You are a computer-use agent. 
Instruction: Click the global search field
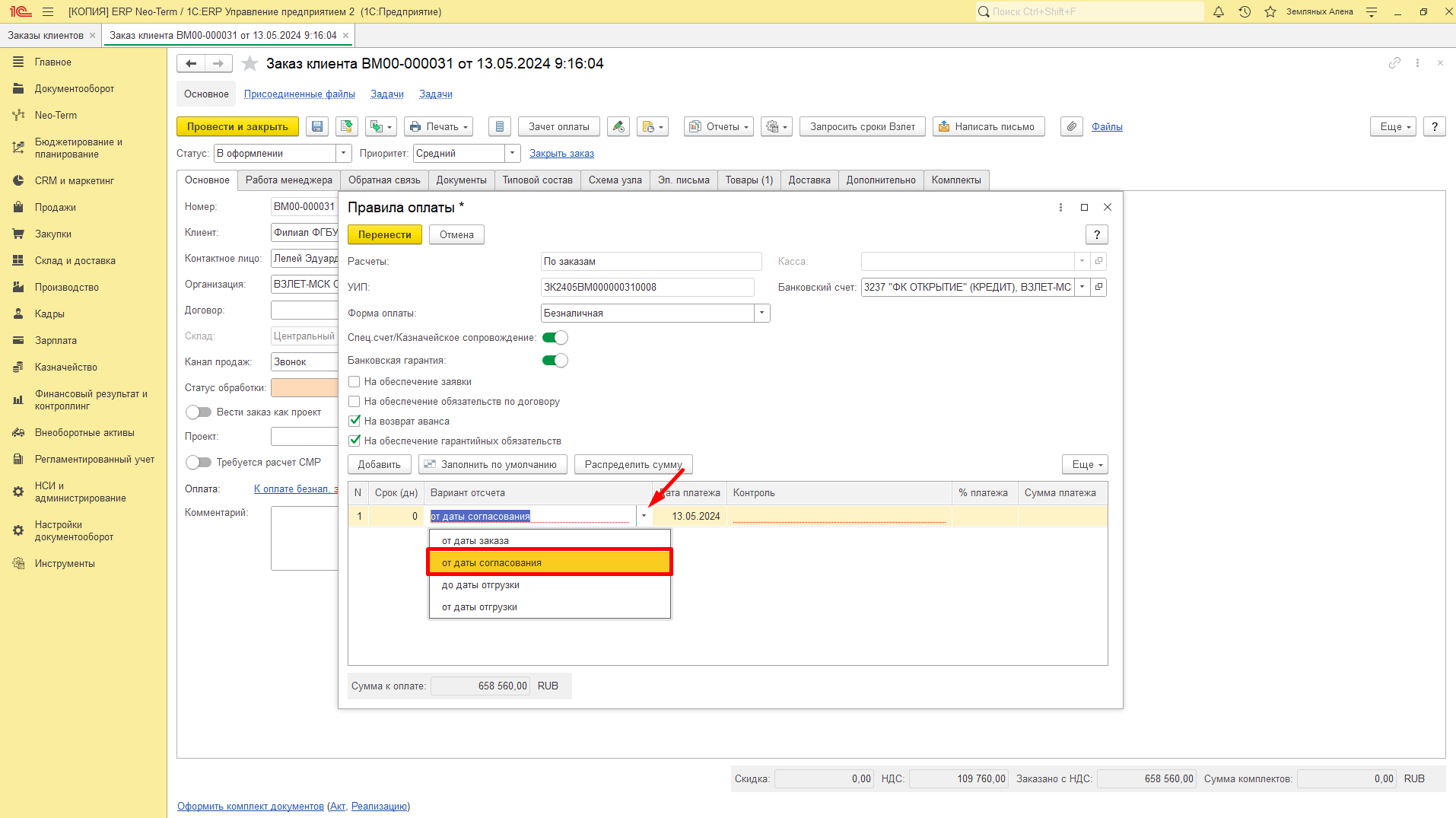[x=1089, y=11]
